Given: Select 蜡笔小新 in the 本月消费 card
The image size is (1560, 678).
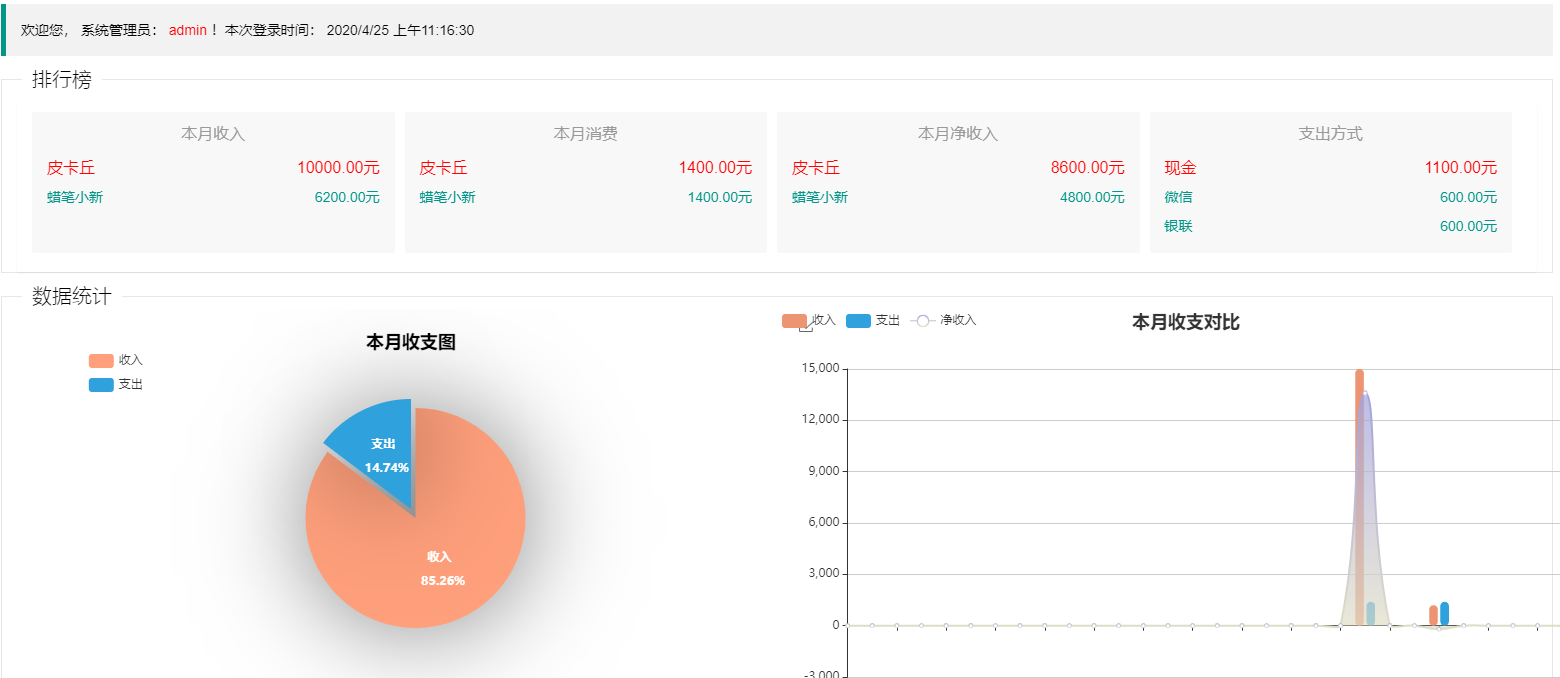Looking at the screenshot, I should pos(447,198).
